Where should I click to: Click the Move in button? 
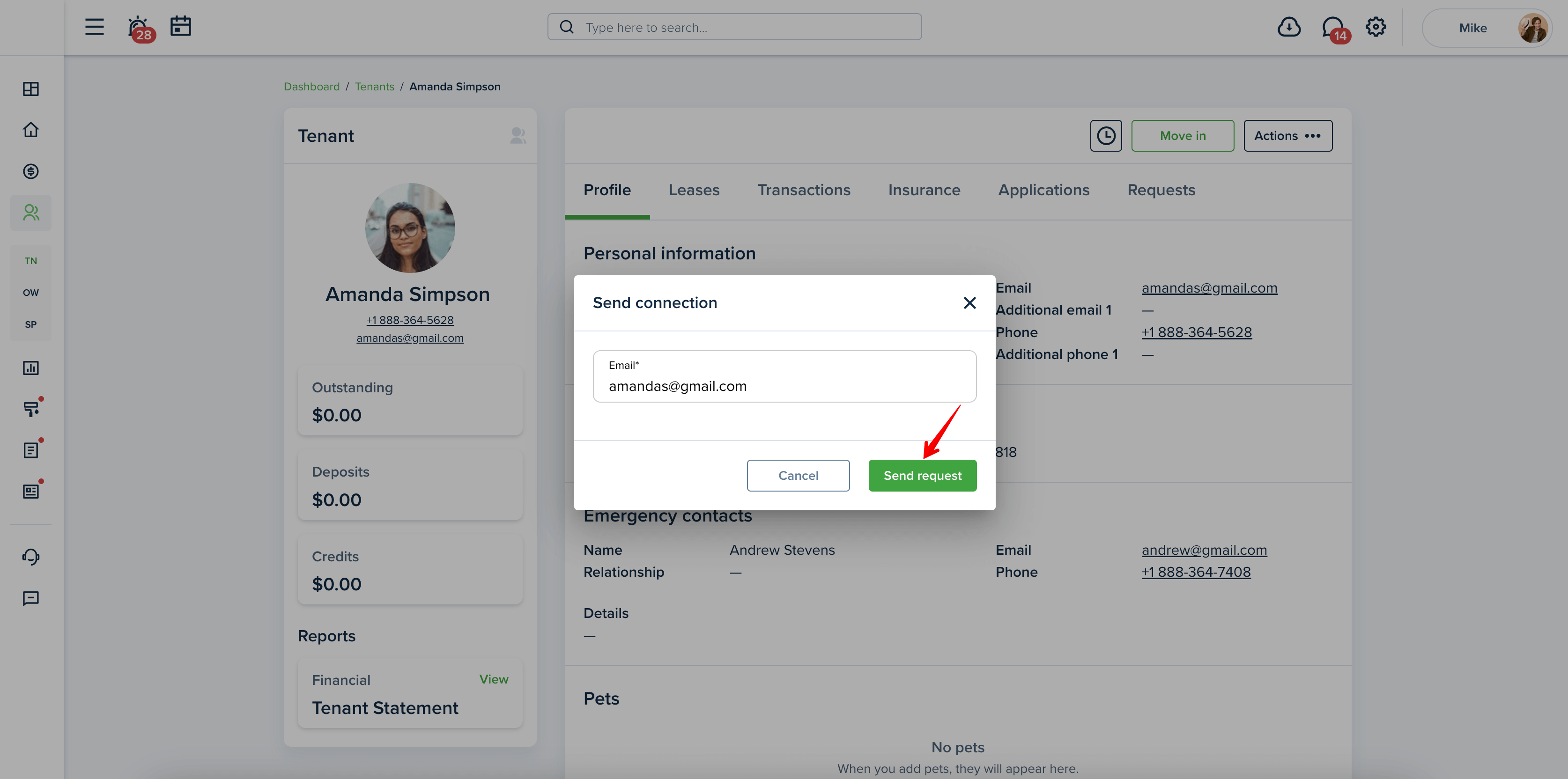1182,136
